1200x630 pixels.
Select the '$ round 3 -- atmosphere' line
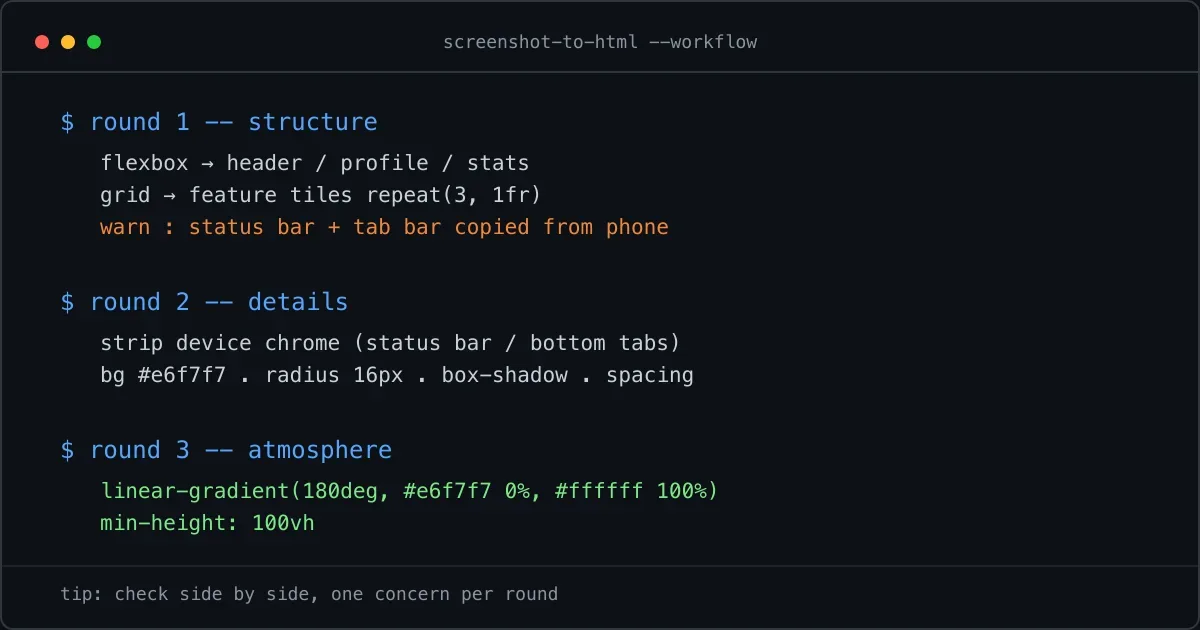(226, 450)
